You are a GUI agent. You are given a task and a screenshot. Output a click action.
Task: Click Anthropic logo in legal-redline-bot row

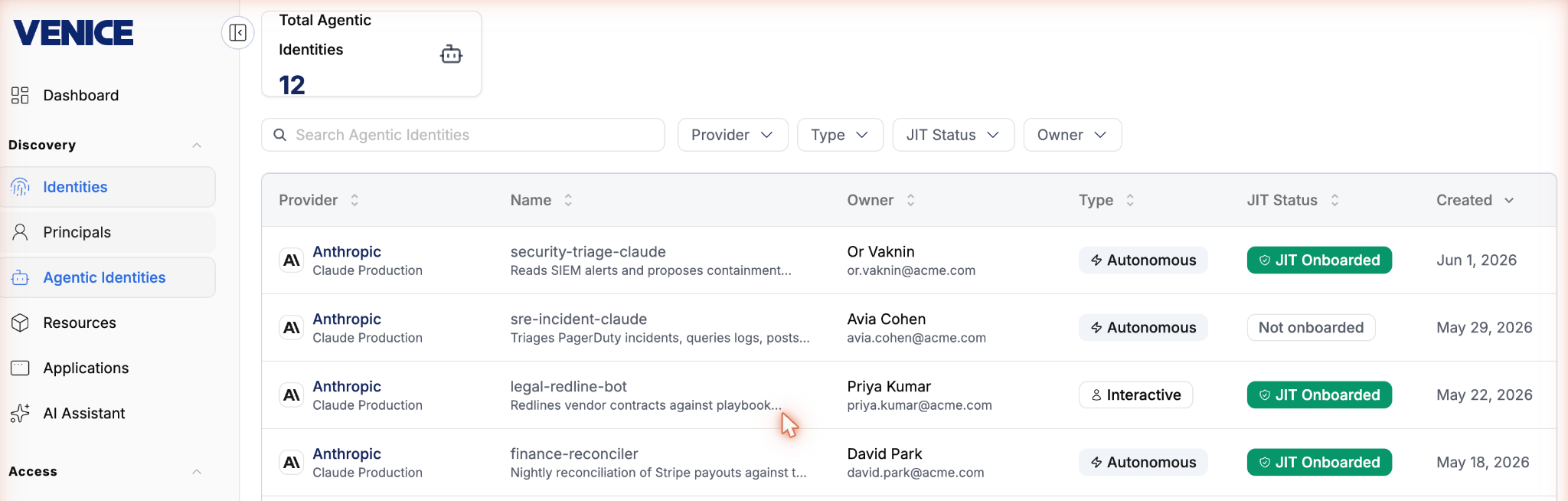291,395
